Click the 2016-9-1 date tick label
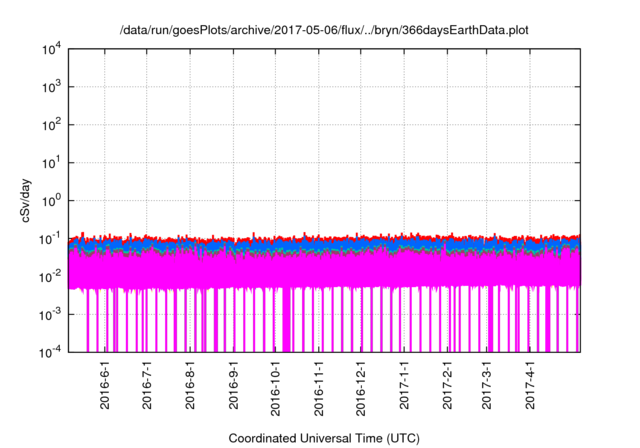Image resolution: width=640 pixels, height=448 pixels. coord(233,385)
